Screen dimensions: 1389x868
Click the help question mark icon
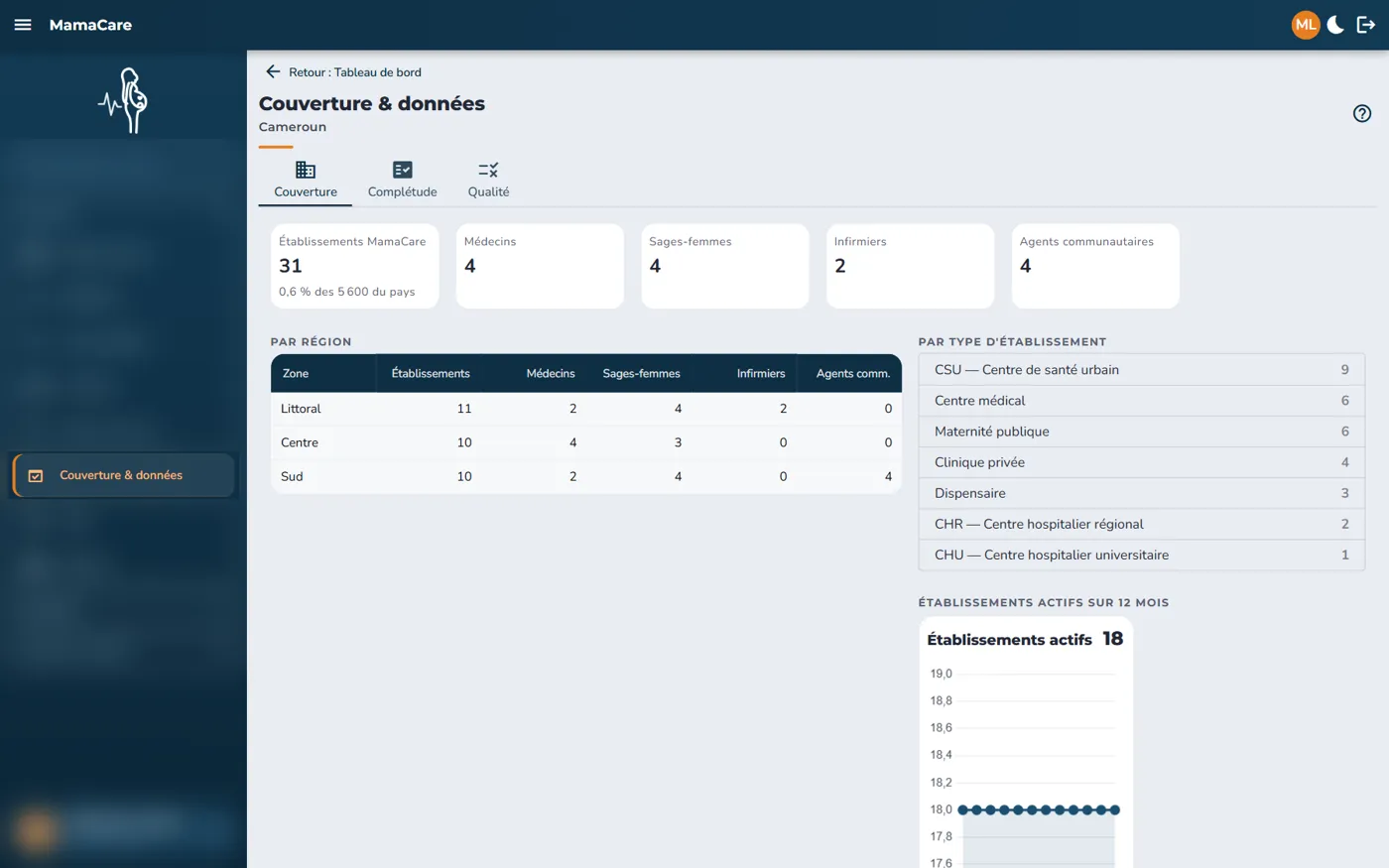coord(1362,113)
